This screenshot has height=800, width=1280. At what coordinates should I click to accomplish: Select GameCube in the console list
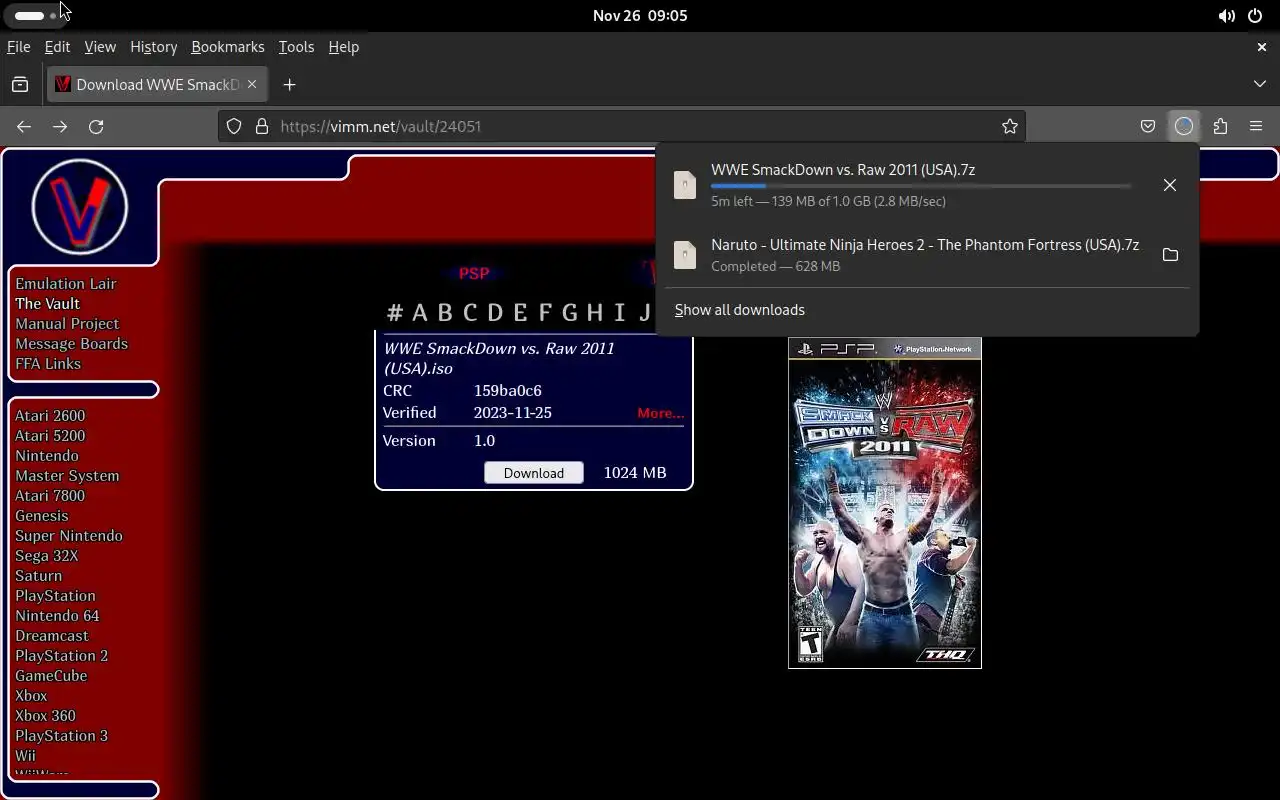pos(51,676)
